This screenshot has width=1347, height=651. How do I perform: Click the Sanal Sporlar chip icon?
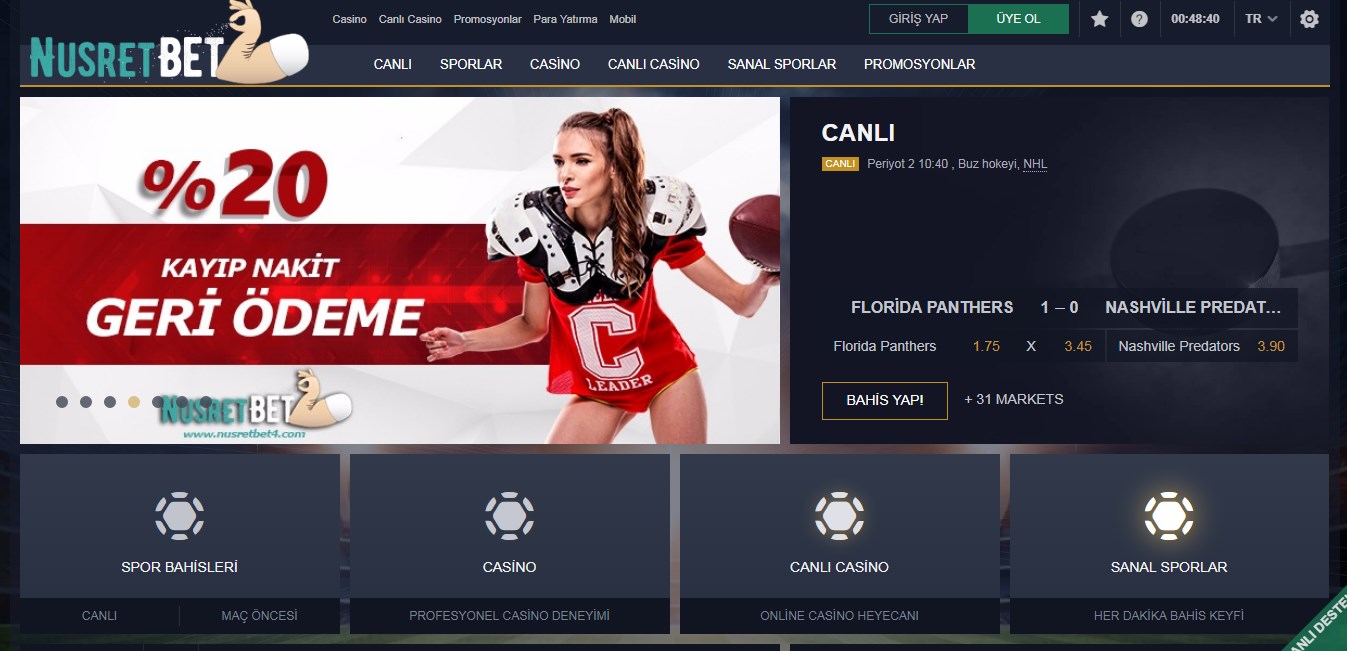click(x=1169, y=516)
